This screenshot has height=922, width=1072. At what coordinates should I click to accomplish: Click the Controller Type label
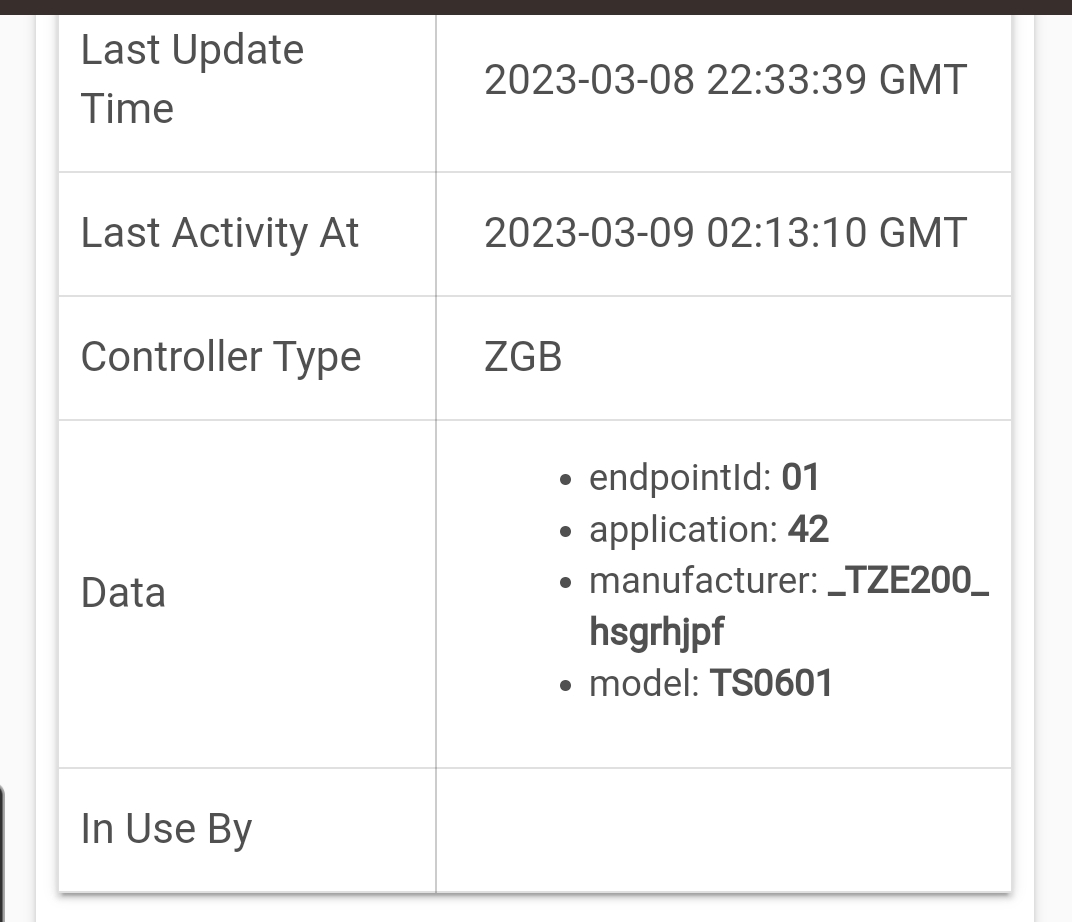220,357
